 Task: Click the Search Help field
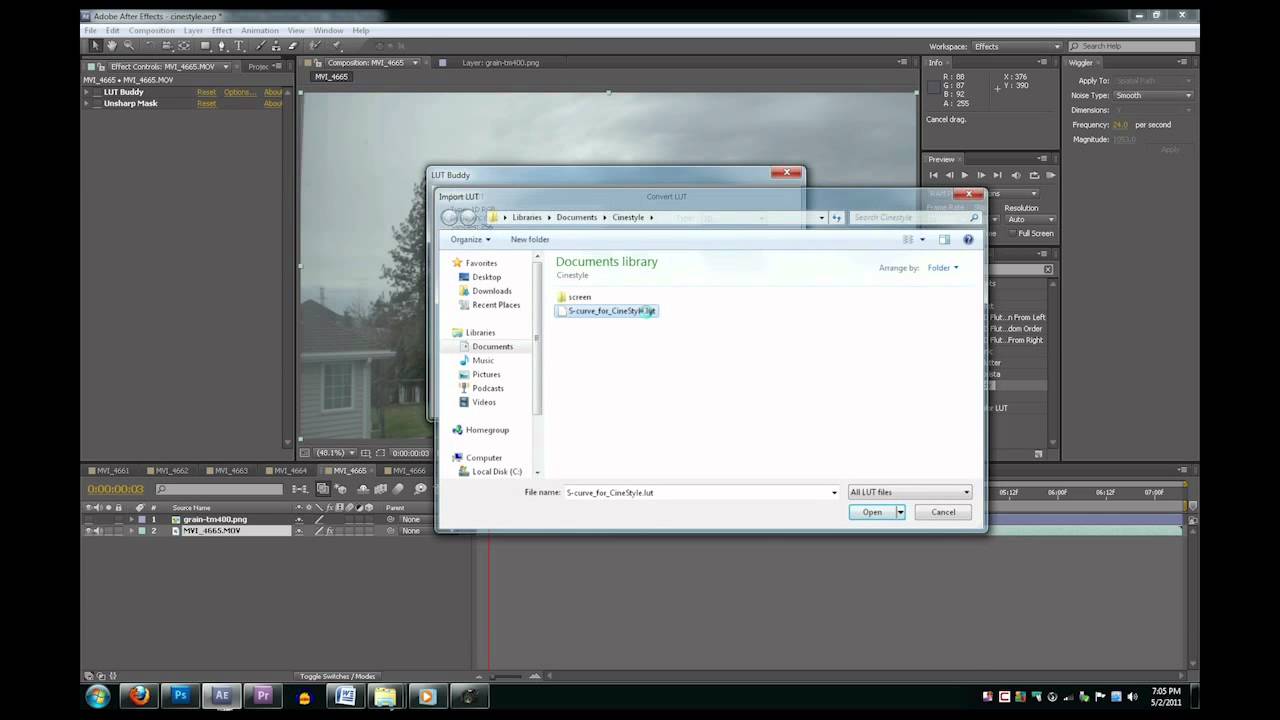(1132, 47)
